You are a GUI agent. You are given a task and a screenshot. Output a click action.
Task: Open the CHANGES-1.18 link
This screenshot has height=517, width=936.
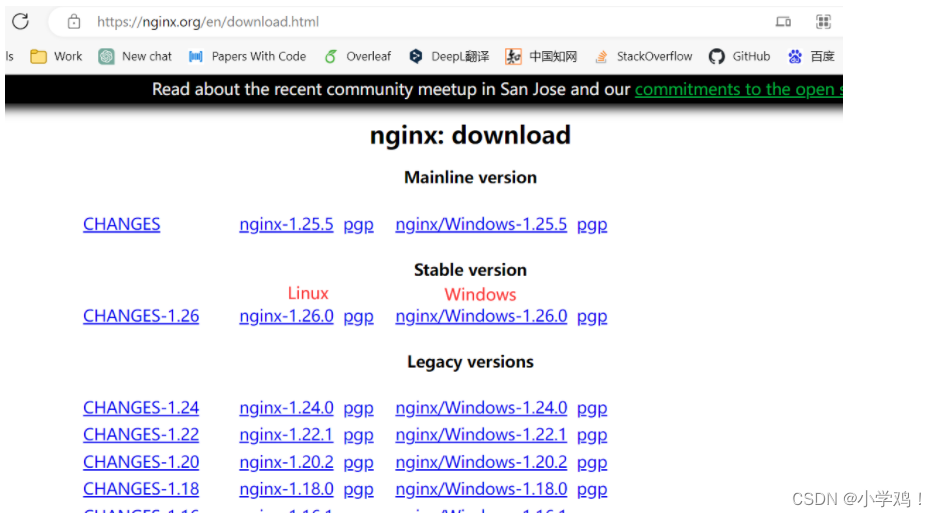coord(141,489)
